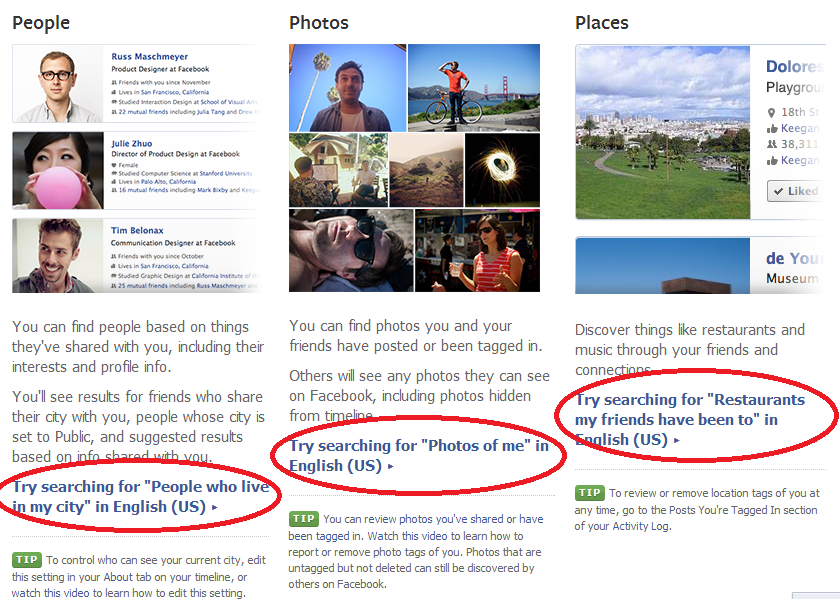Click the friends icon before 22 mutual friends
The height and width of the screenshot is (599, 840).
[114, 112]
